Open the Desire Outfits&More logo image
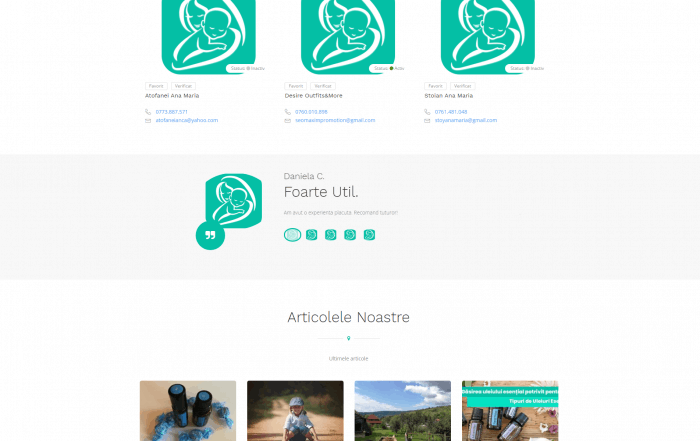Image resolution: width=700 pixels, height=441 pixels. click(x=348, y=36)
